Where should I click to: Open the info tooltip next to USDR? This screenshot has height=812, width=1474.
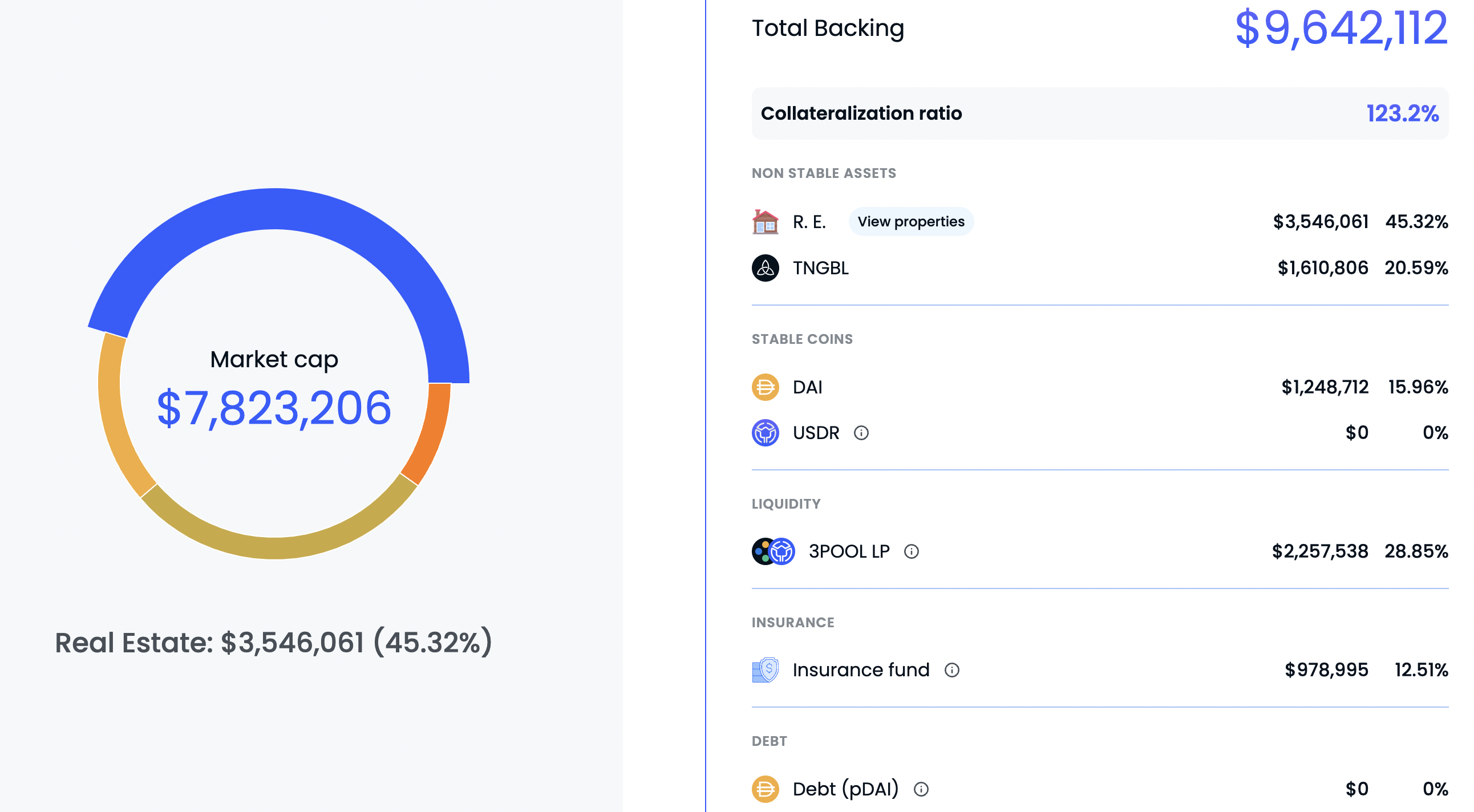861,433
